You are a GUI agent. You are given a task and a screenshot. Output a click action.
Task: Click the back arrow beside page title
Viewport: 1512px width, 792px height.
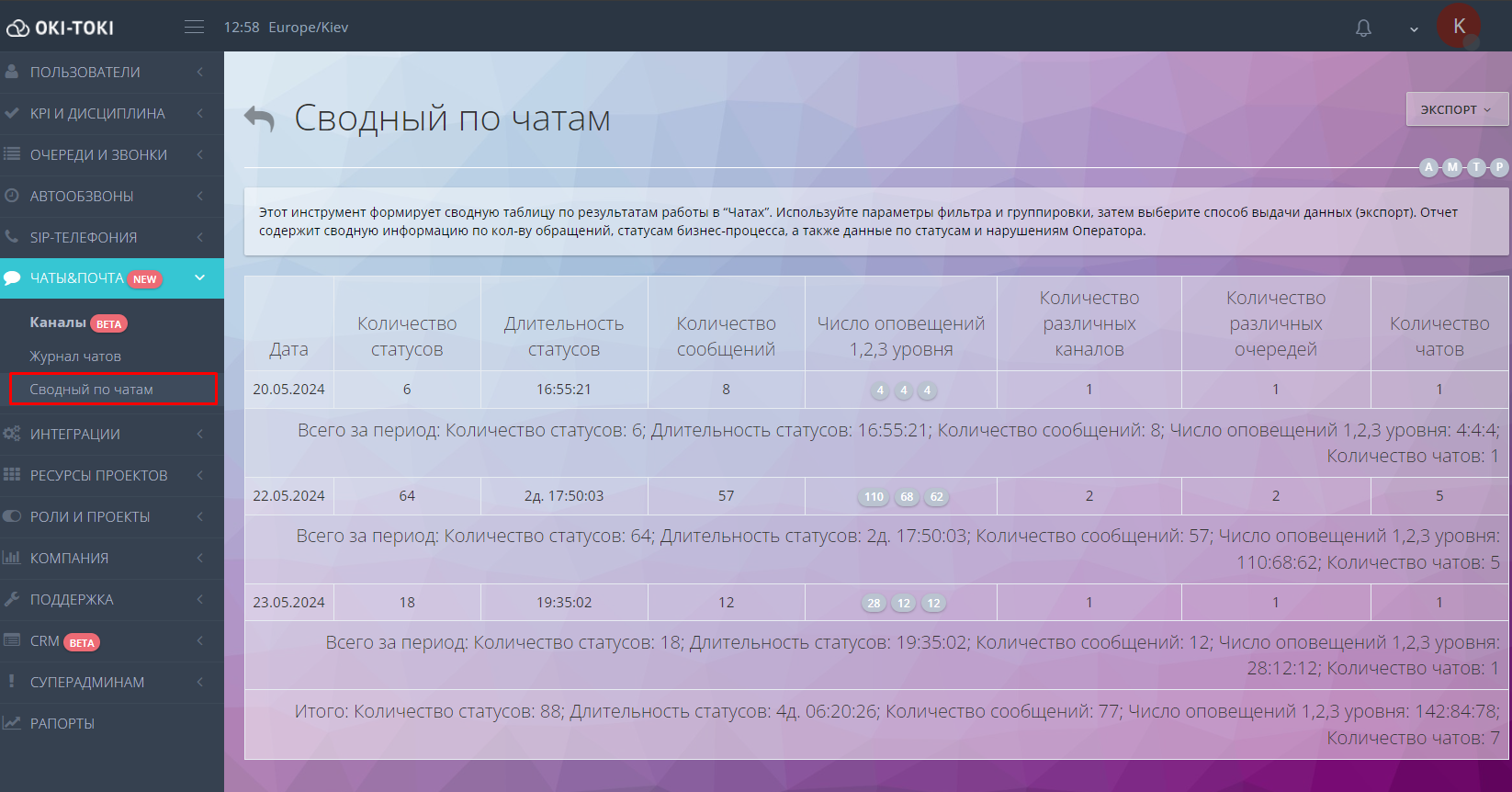point(260,119)
